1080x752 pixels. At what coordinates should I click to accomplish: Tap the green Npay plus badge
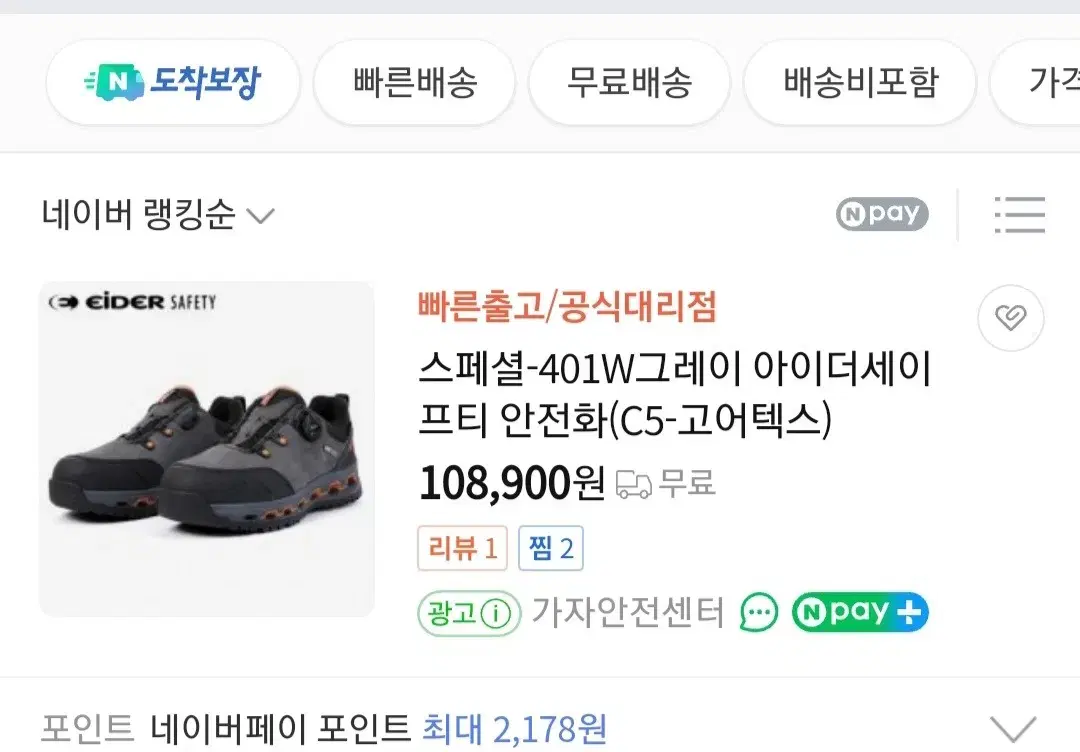click(x=860, y=612)
